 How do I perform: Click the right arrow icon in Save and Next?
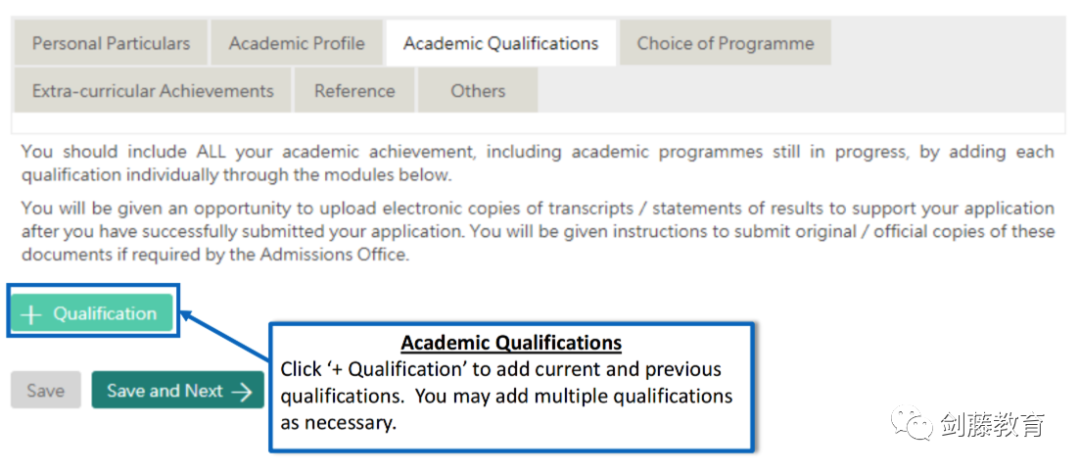click(x=242, y=391)
